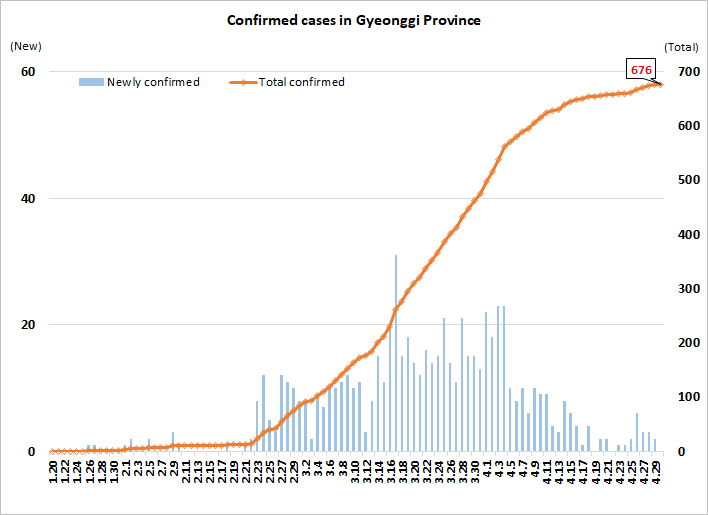
Task: Click the (New) left axis title
Action: pyautogui.click(x=26, y=46)
